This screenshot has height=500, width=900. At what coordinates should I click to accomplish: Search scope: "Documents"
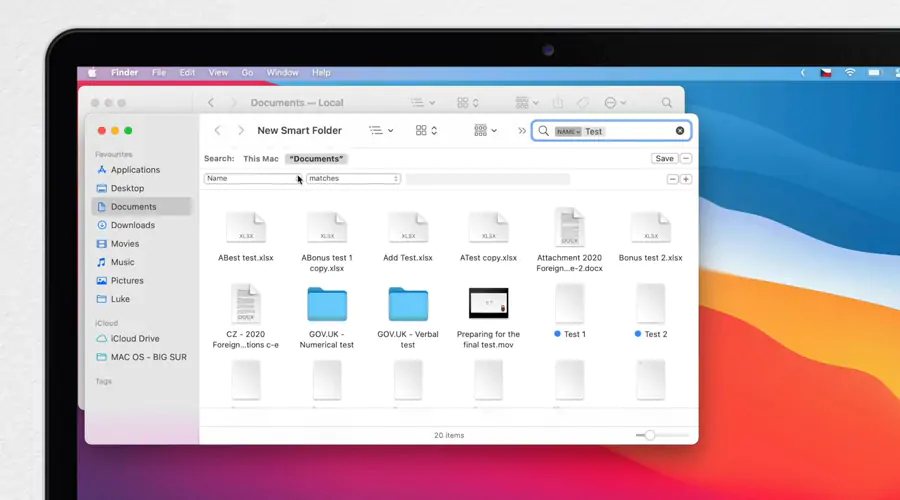click(316, 159)
